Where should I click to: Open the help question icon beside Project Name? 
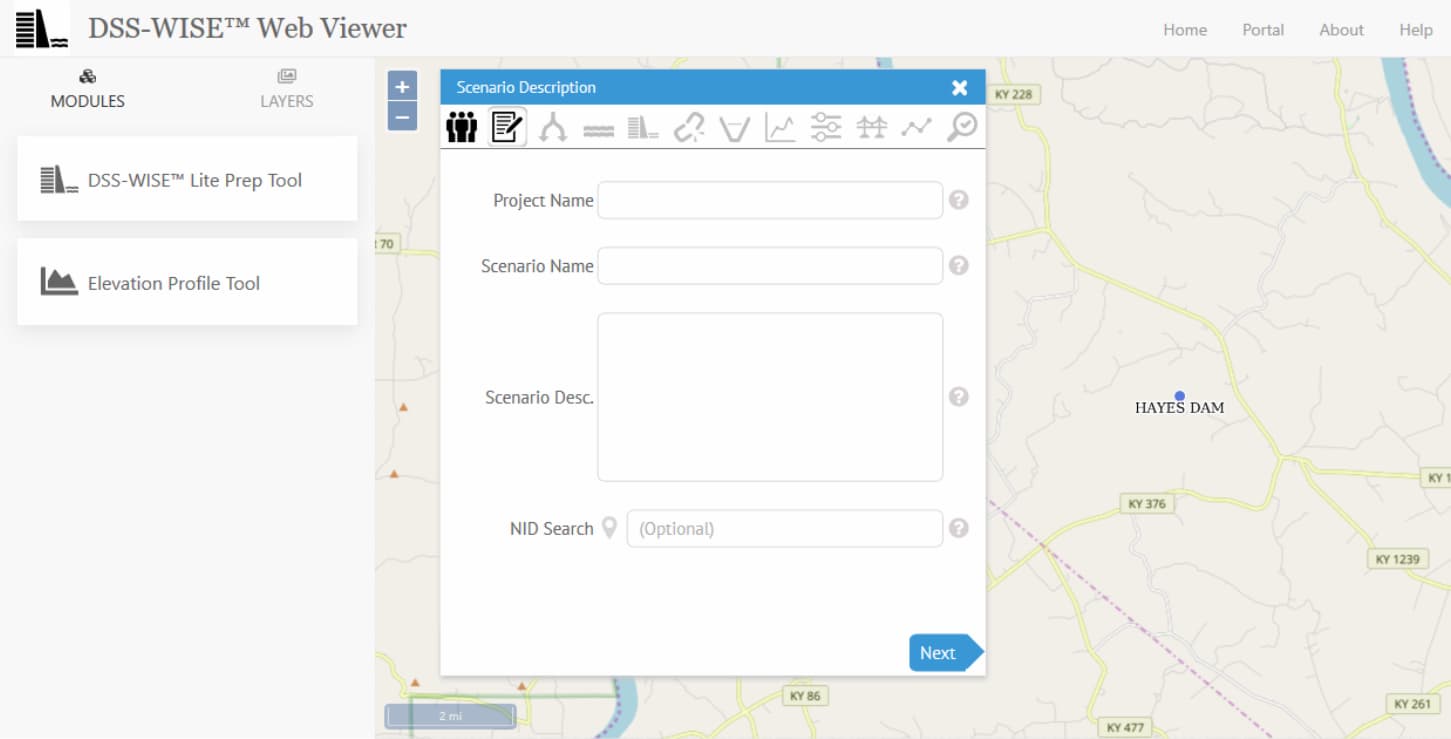pyautogui.click(x=958, y=200)
